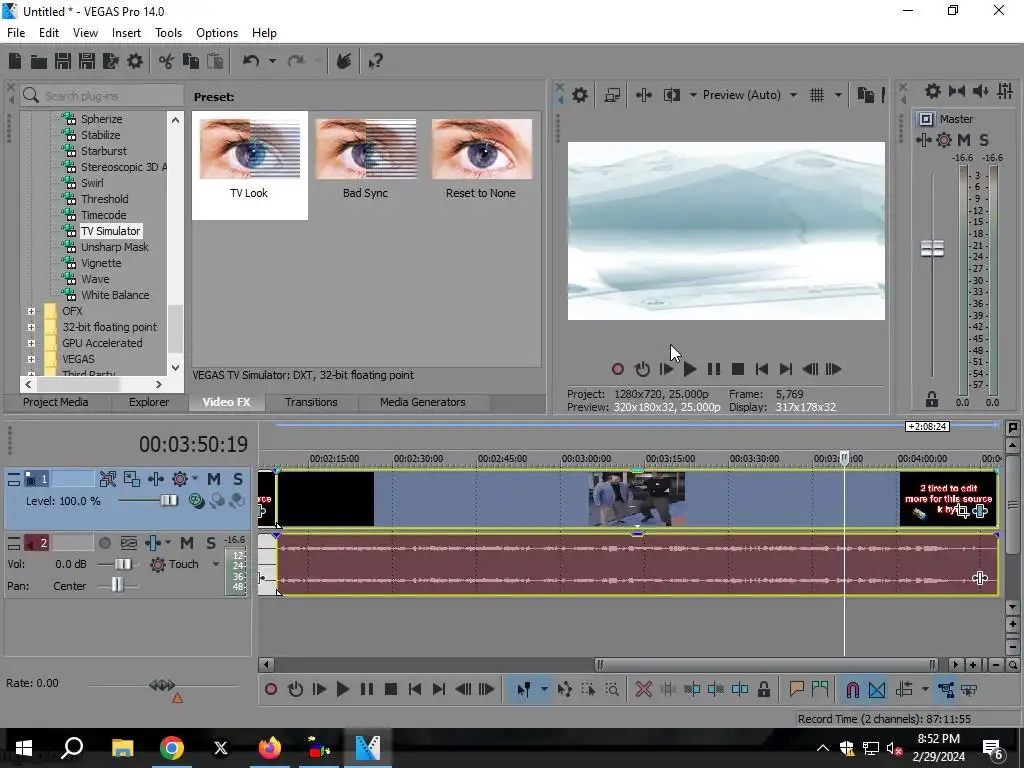Insert marker with flag icon
Viewport: 1024px width, 768px height.
pos(796,689)
